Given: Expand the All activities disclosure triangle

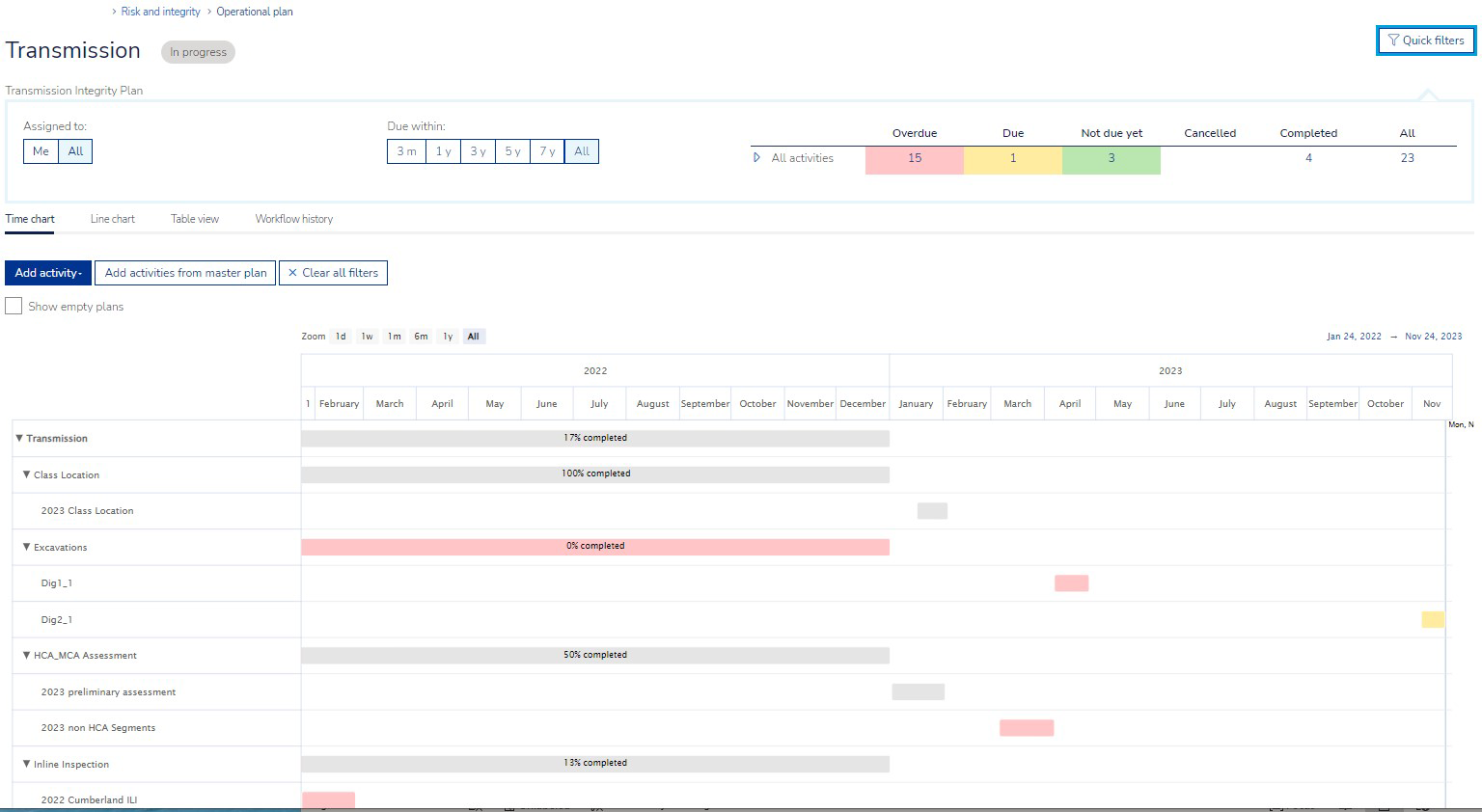Looking at the screenshot, I should [x=756, y=158].
